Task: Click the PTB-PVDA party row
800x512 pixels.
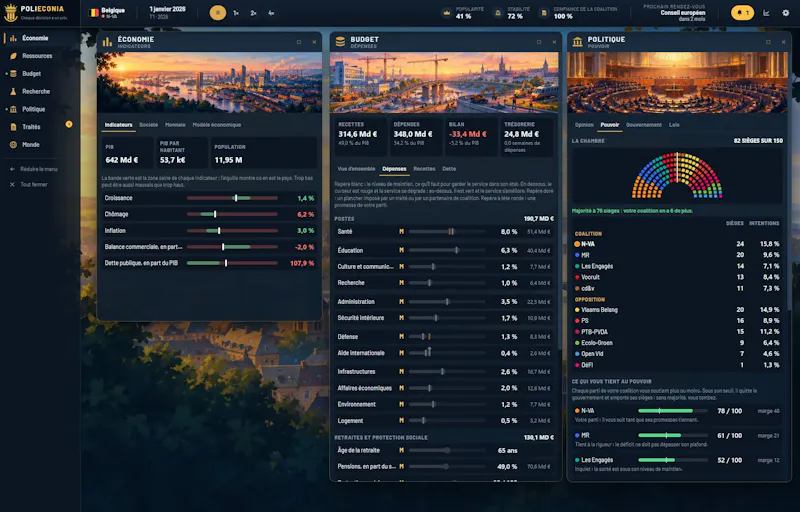Action: point(677,332)
